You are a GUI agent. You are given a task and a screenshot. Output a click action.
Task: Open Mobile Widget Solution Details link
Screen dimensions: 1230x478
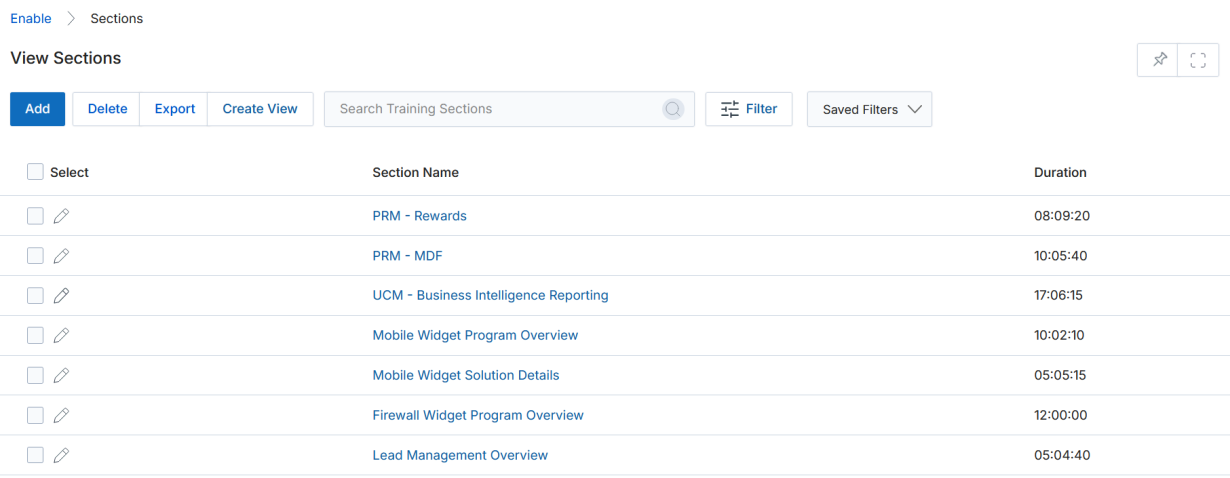point(466,376)
